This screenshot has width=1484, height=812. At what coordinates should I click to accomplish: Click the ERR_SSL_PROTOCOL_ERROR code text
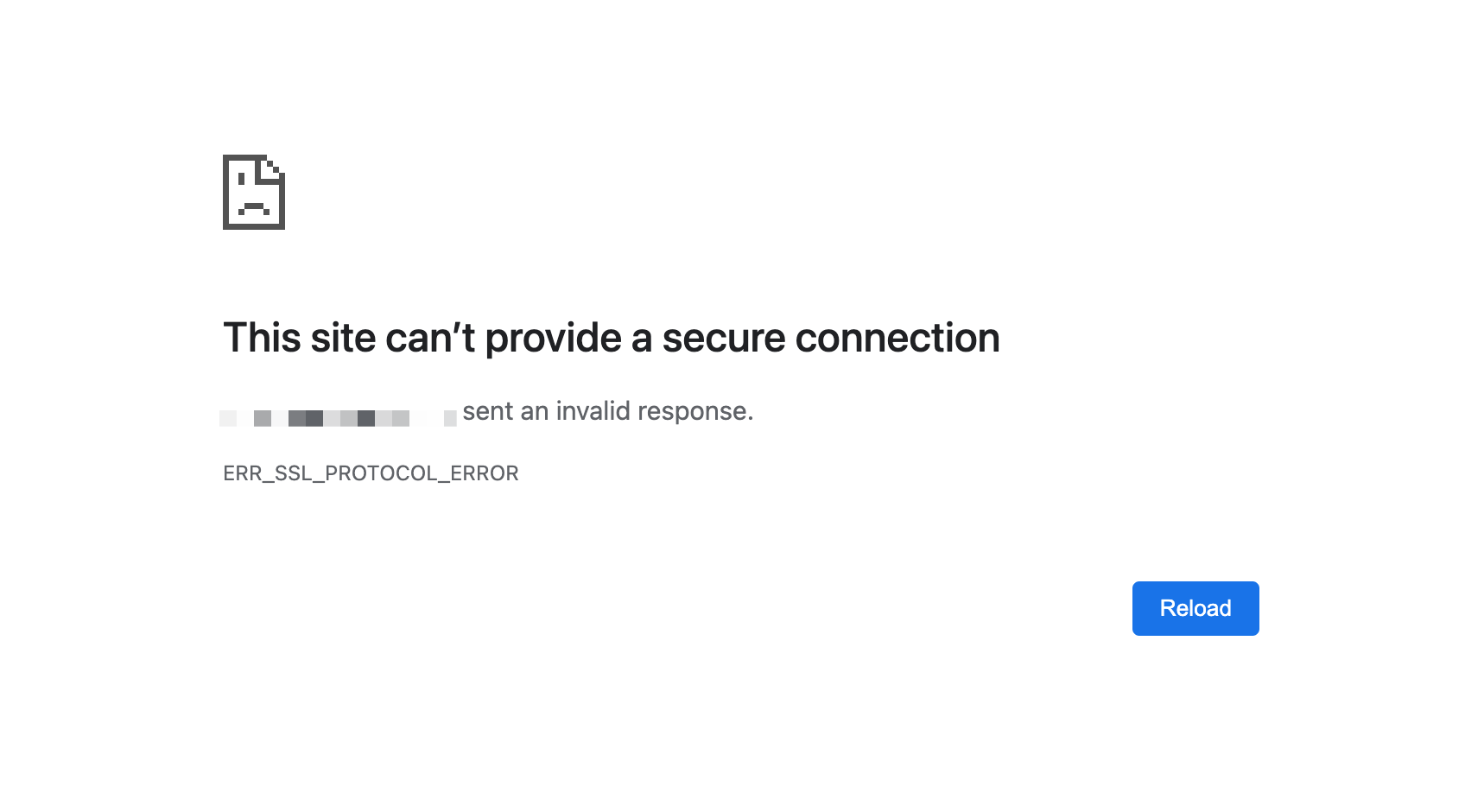[371, 473]
